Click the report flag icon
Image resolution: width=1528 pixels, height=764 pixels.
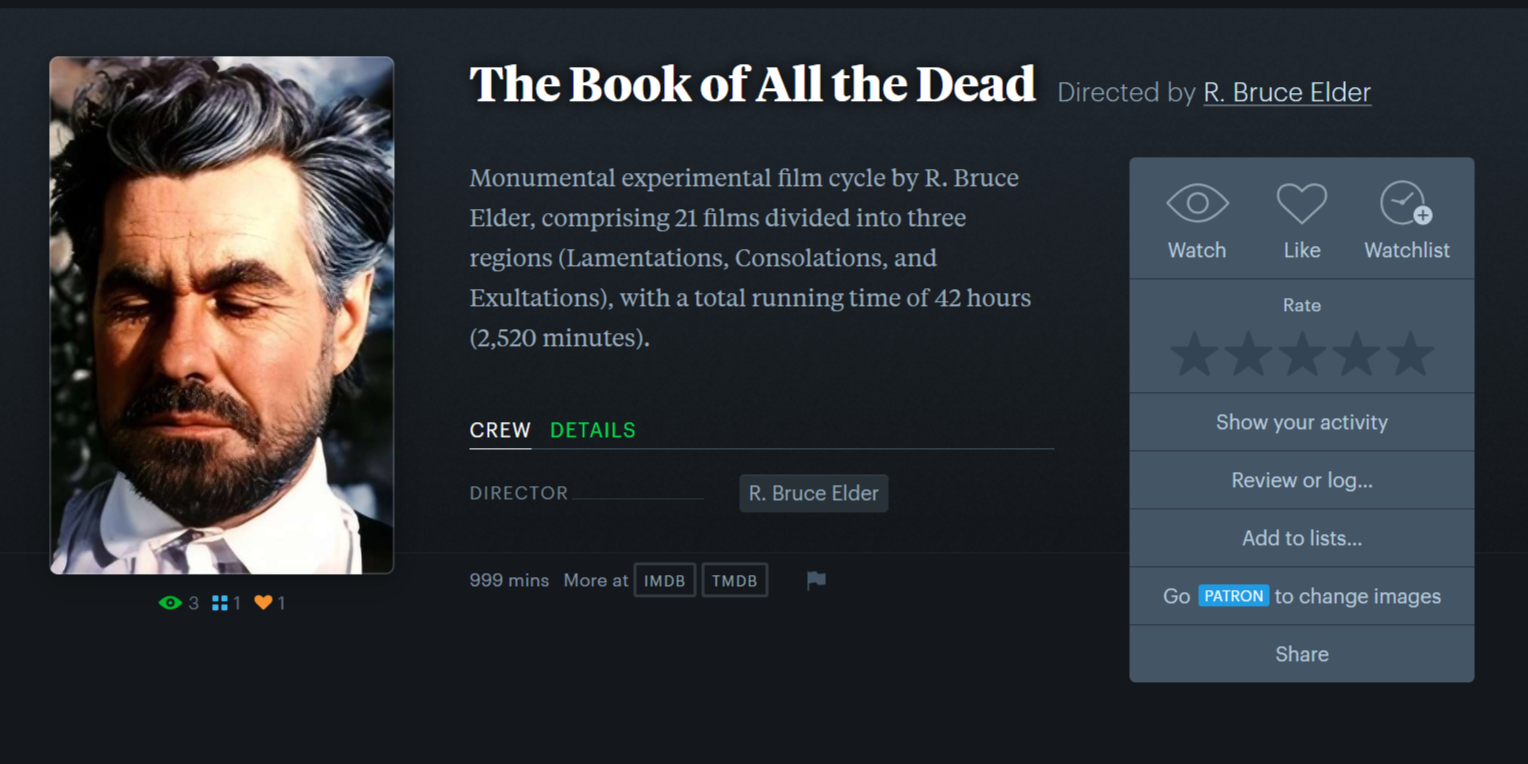tap(816, 580)
